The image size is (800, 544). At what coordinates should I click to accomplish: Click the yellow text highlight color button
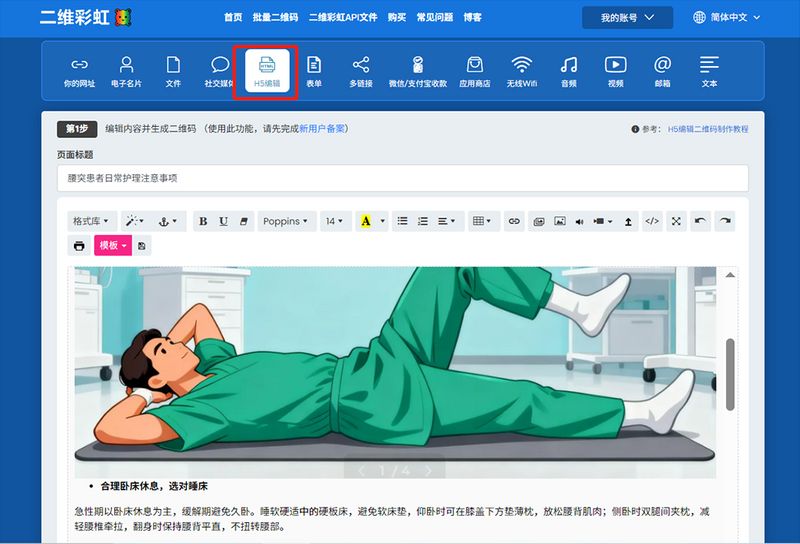(x=365, y=221)
